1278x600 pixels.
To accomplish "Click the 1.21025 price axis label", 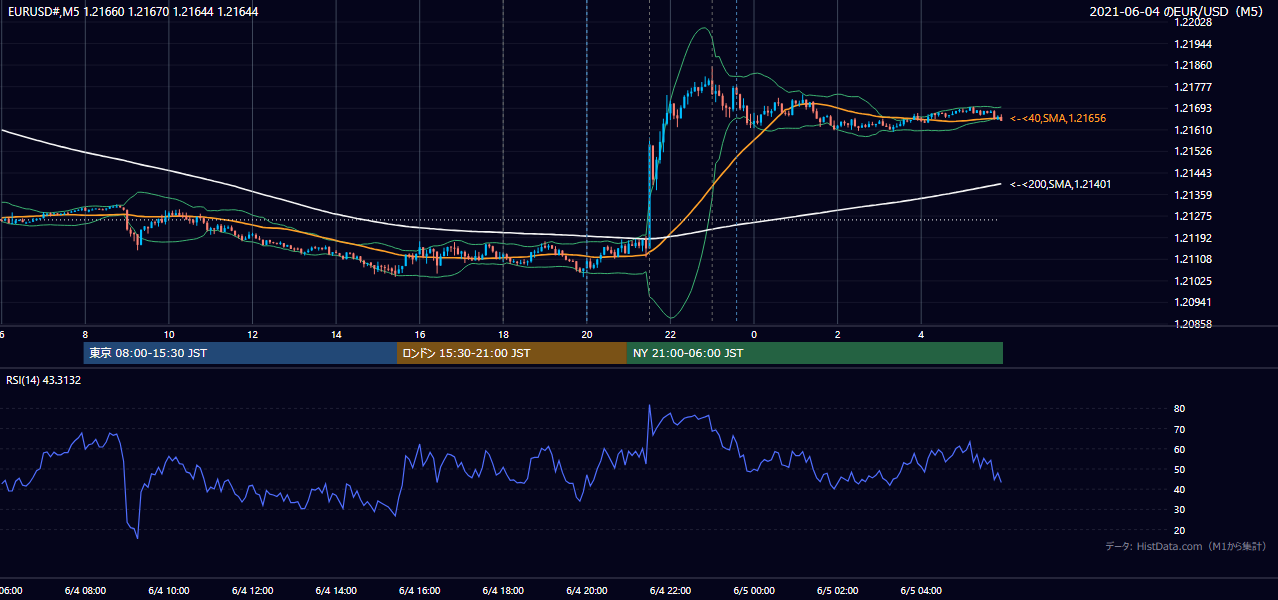I will click(1193, 281).
